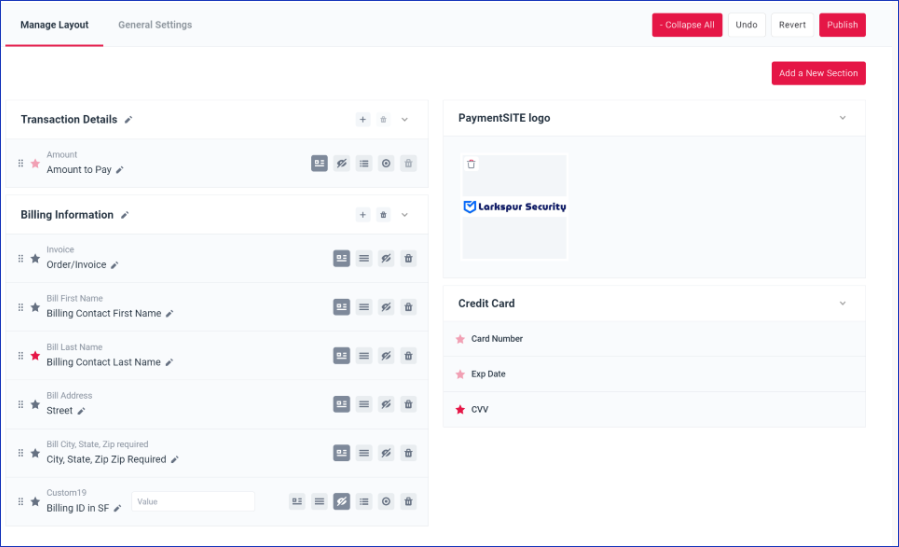This screenshot has height=547, width=899.
Task: Undo the last layout change
Action: tap(746, 25)
